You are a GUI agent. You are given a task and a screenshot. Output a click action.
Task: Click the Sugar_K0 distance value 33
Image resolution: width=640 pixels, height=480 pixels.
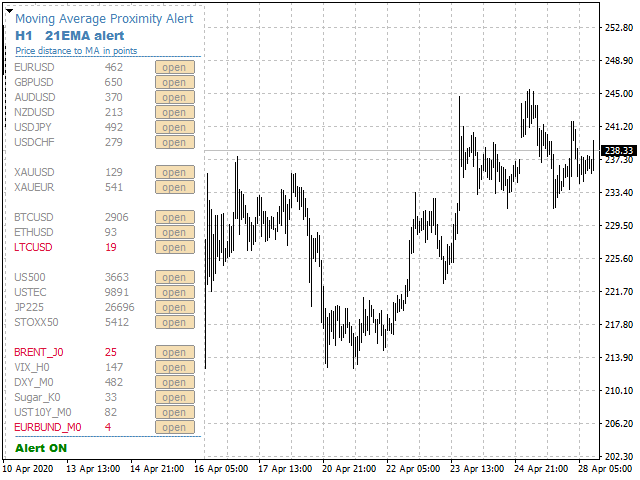(x=111, y=397)
